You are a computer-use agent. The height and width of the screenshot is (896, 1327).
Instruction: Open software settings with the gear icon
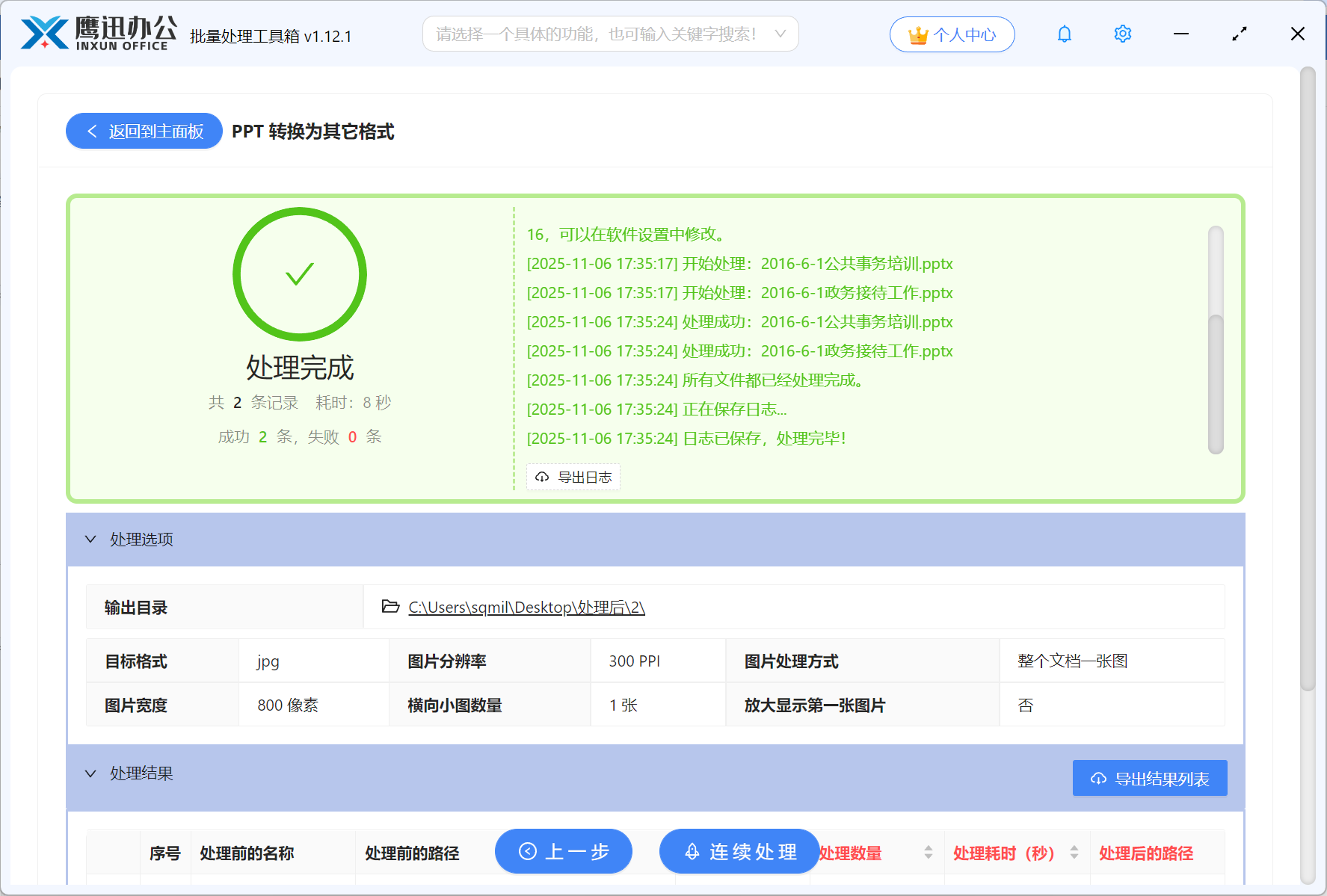[1122, 34]
